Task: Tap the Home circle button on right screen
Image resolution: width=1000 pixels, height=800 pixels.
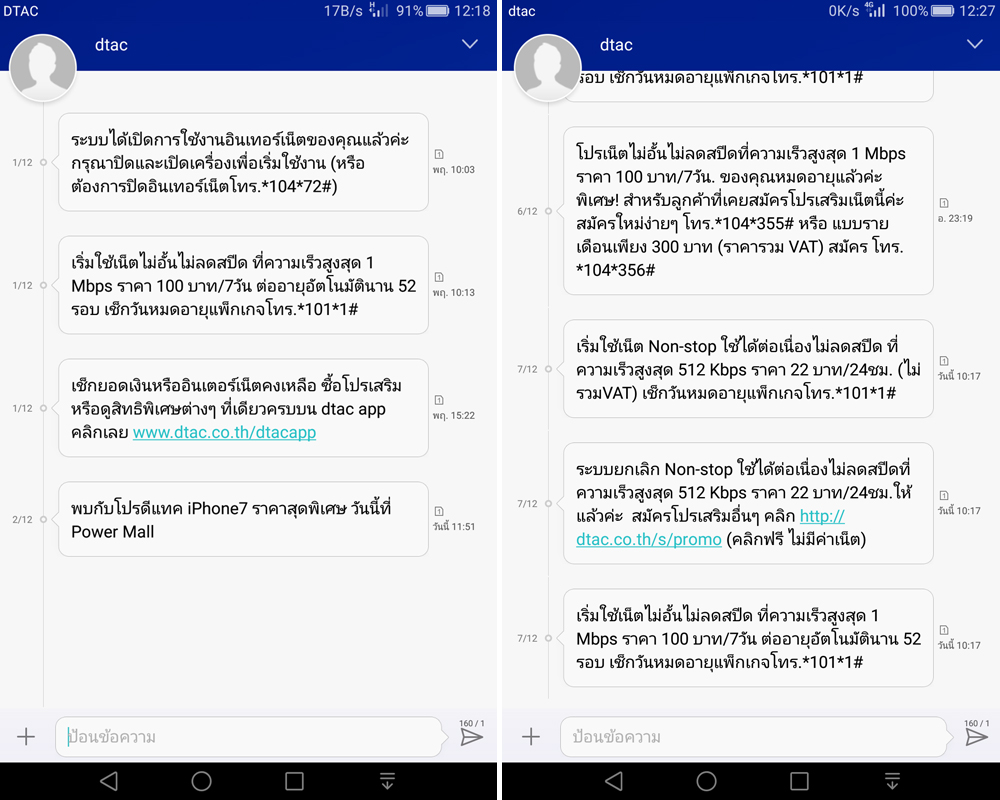Action: [x=707, y=781]
